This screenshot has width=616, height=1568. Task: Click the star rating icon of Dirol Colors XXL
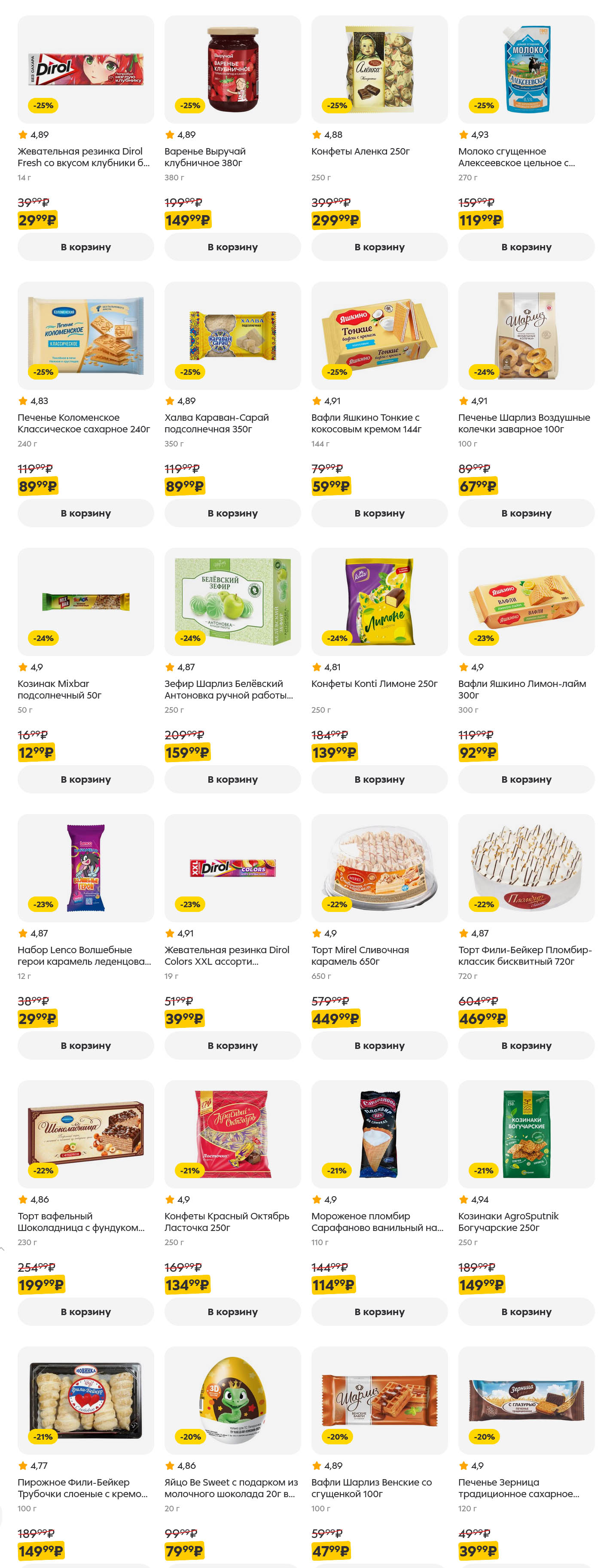[x=170, y=933]
